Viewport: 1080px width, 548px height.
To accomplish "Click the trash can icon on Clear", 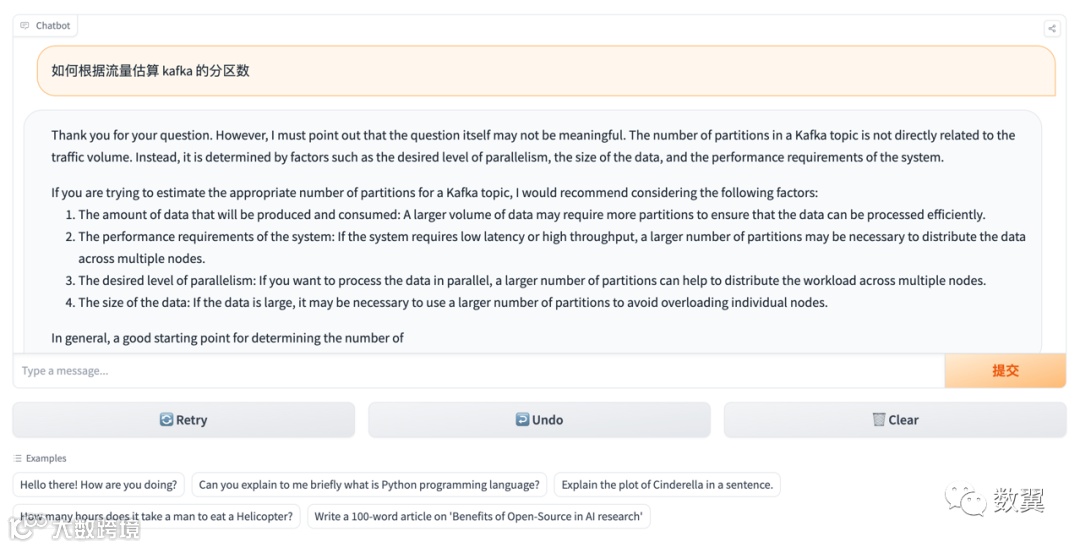I will 878,420.
